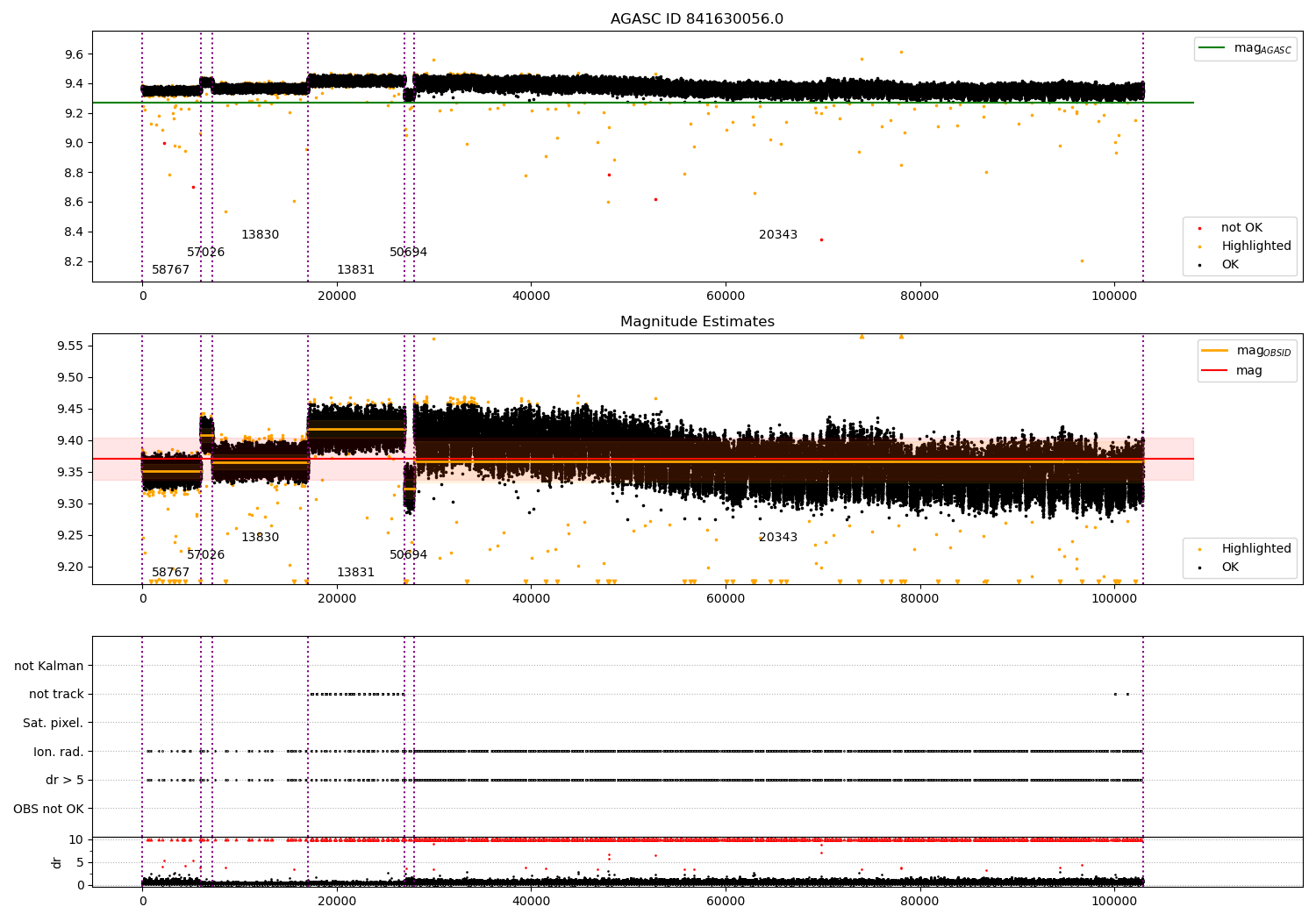This screenshot has width=1316, height=921.
Task: Click obsid label 50694 in Magnitude Estimates panel
Action: click(408, 555)
